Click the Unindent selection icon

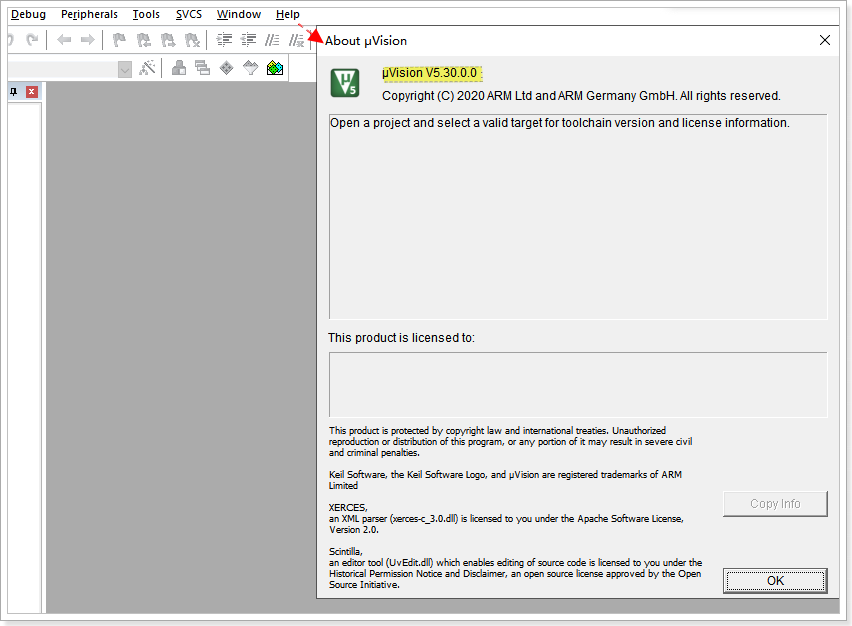[x=248, y=40]
